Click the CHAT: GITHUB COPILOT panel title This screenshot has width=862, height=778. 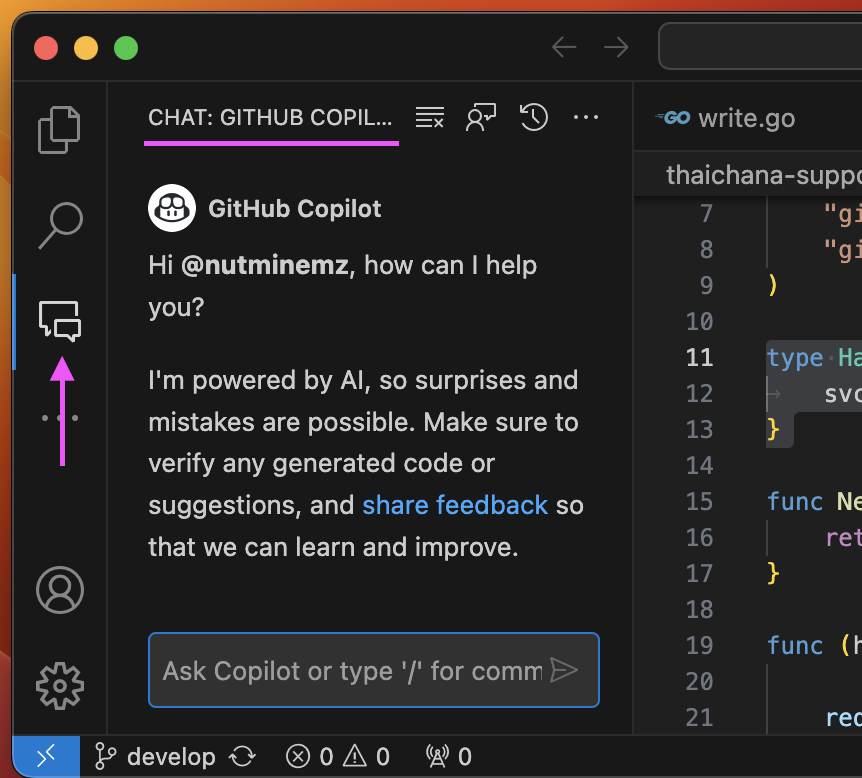click(x=270, y=117)
